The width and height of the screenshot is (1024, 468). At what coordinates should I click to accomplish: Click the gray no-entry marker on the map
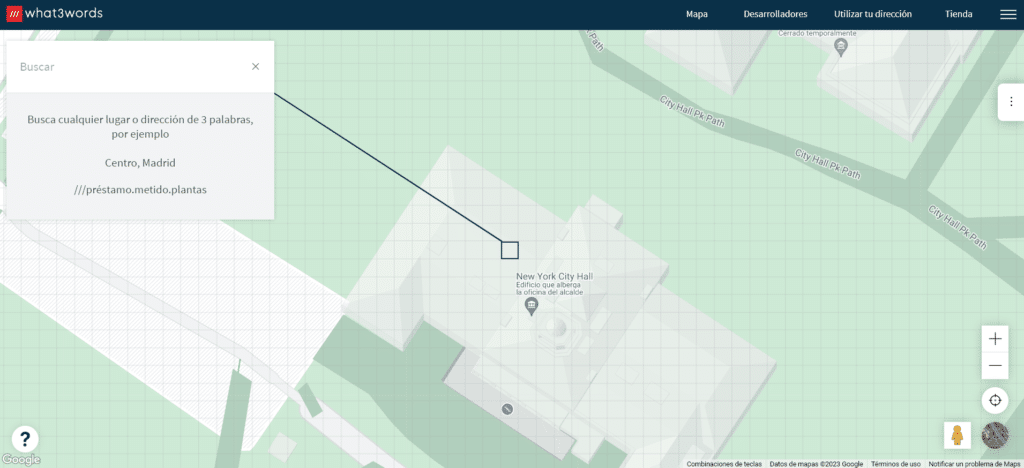tap(506, 409)
